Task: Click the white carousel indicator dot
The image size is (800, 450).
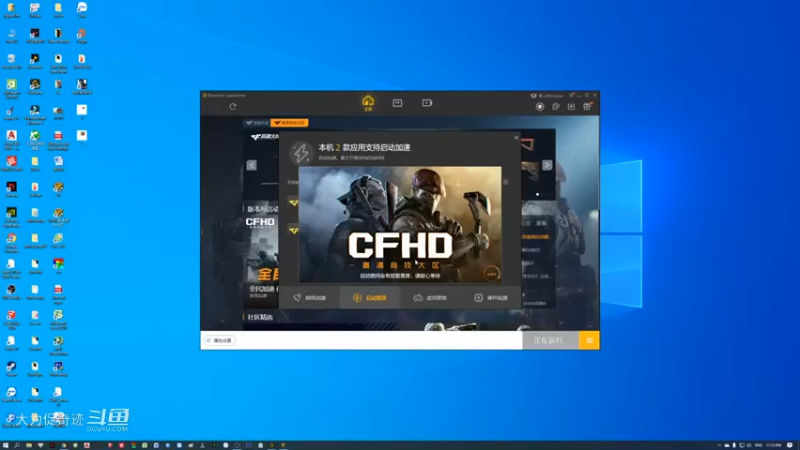Action: point(537,194)
